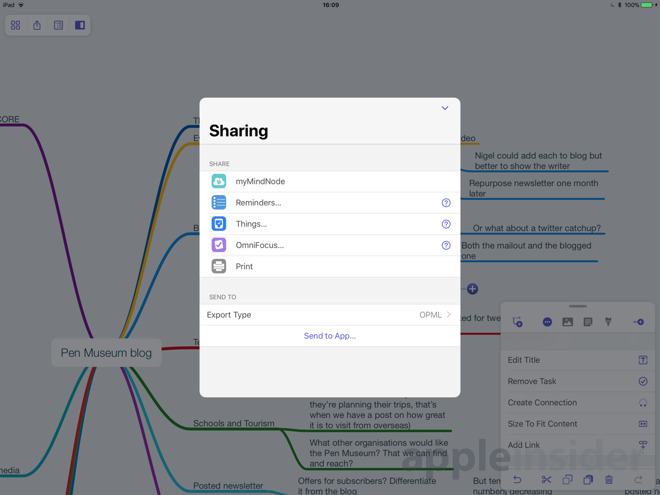
Task: Tap the paste clipboard icon
Action: click(x=588, y=479)
